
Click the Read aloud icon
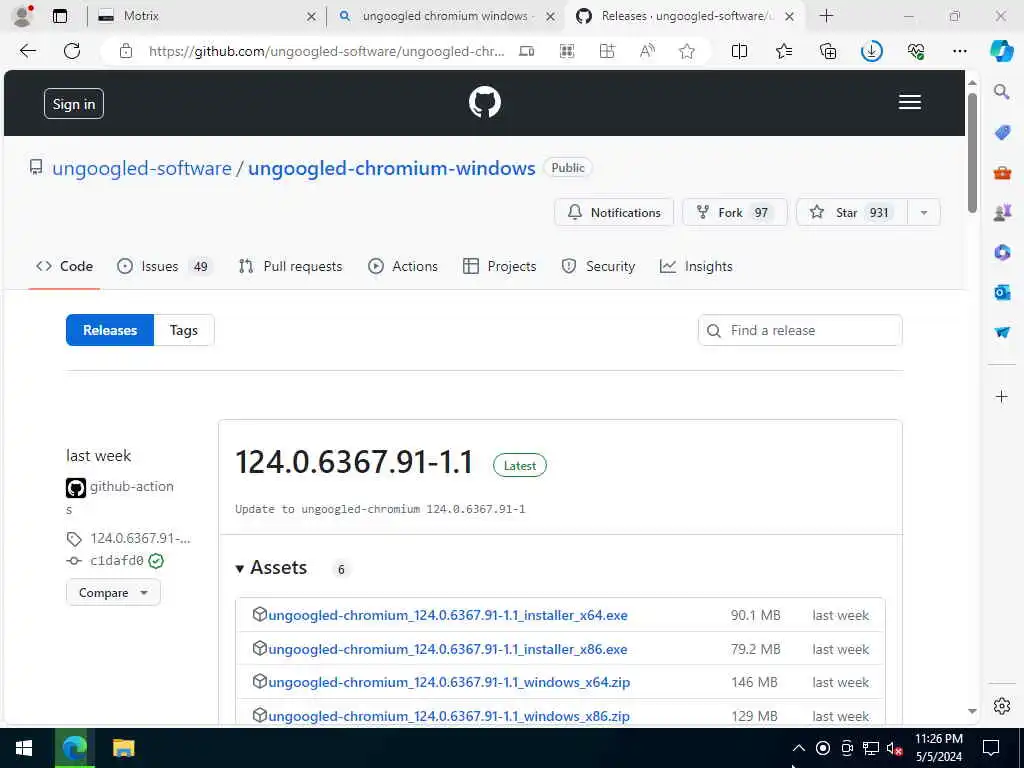[x=647, y=51]
